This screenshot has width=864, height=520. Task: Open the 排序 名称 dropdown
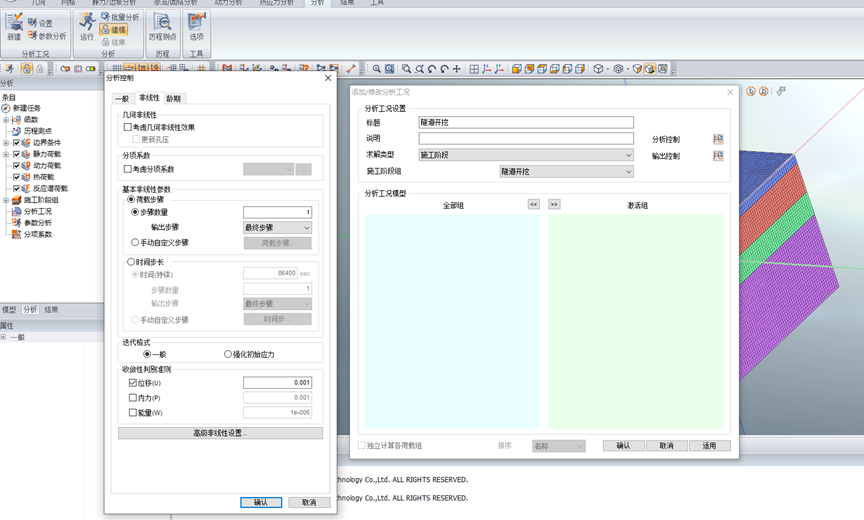point(559,446)
